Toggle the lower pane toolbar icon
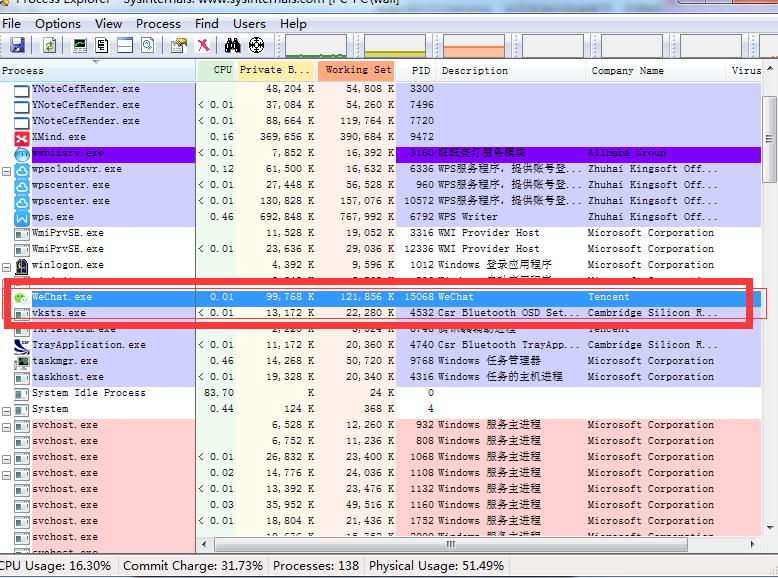The width and height of the screenshot is (778, 578). [x=125, y=46]
